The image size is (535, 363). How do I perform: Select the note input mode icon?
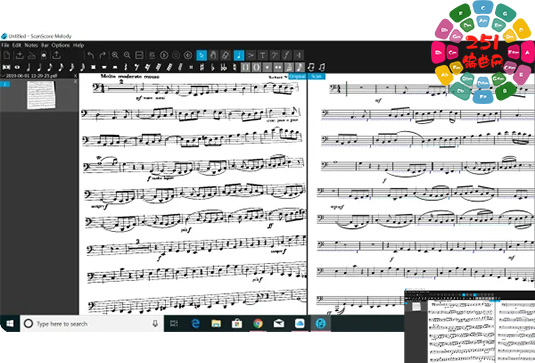[238, 55]
